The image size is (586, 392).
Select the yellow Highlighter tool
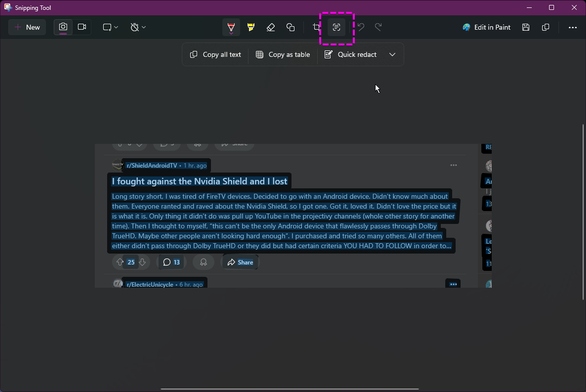[x=251, y=27]
